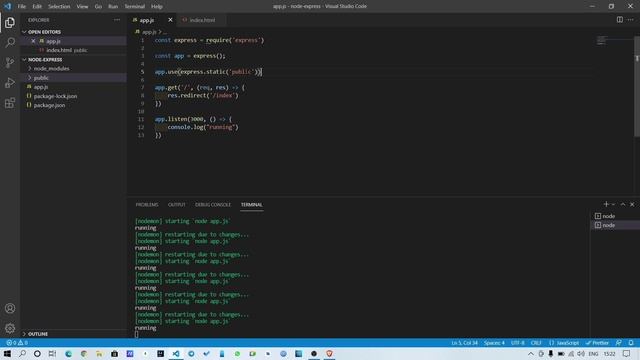Place cursor on line 12 console.log
The image size is (640, 360).
[x=203, y=127]
